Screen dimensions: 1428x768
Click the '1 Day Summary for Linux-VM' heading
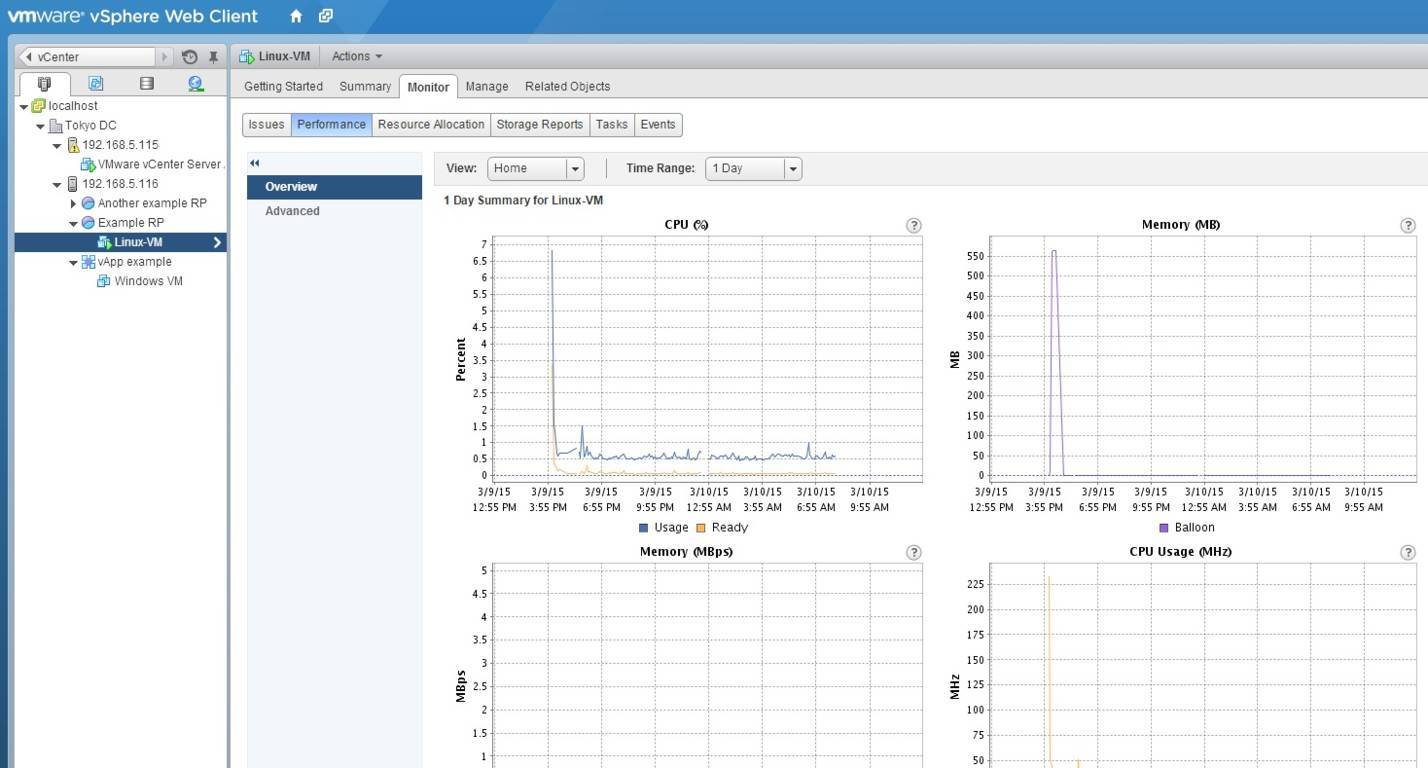[523, 201]
